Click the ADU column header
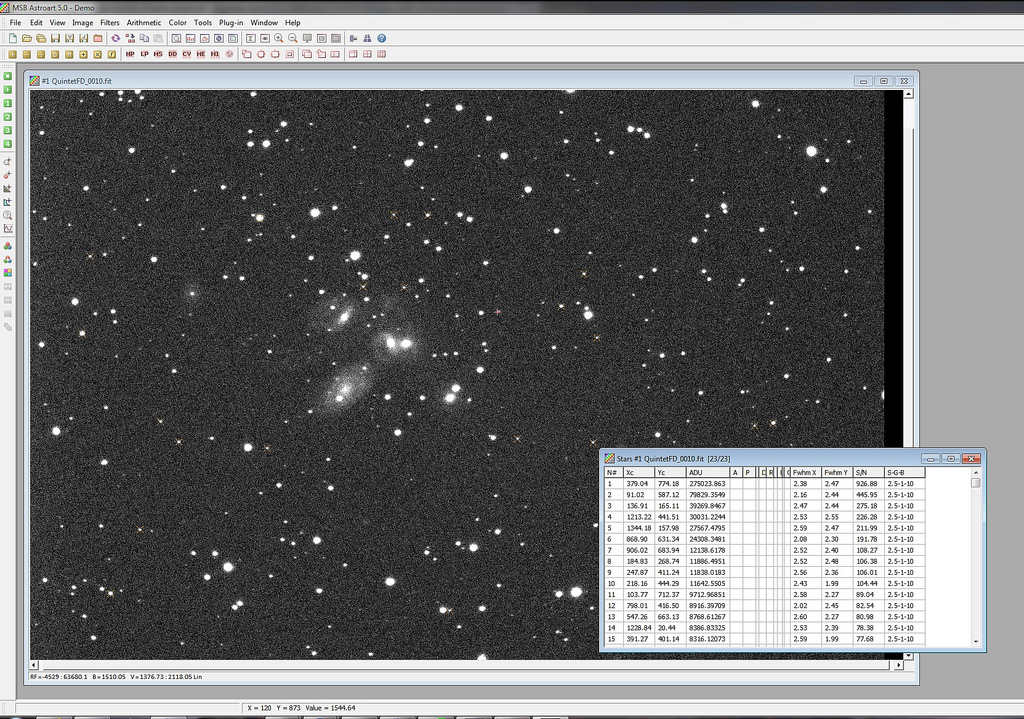This screenshot has width=1024, height=719. point(707,472)
